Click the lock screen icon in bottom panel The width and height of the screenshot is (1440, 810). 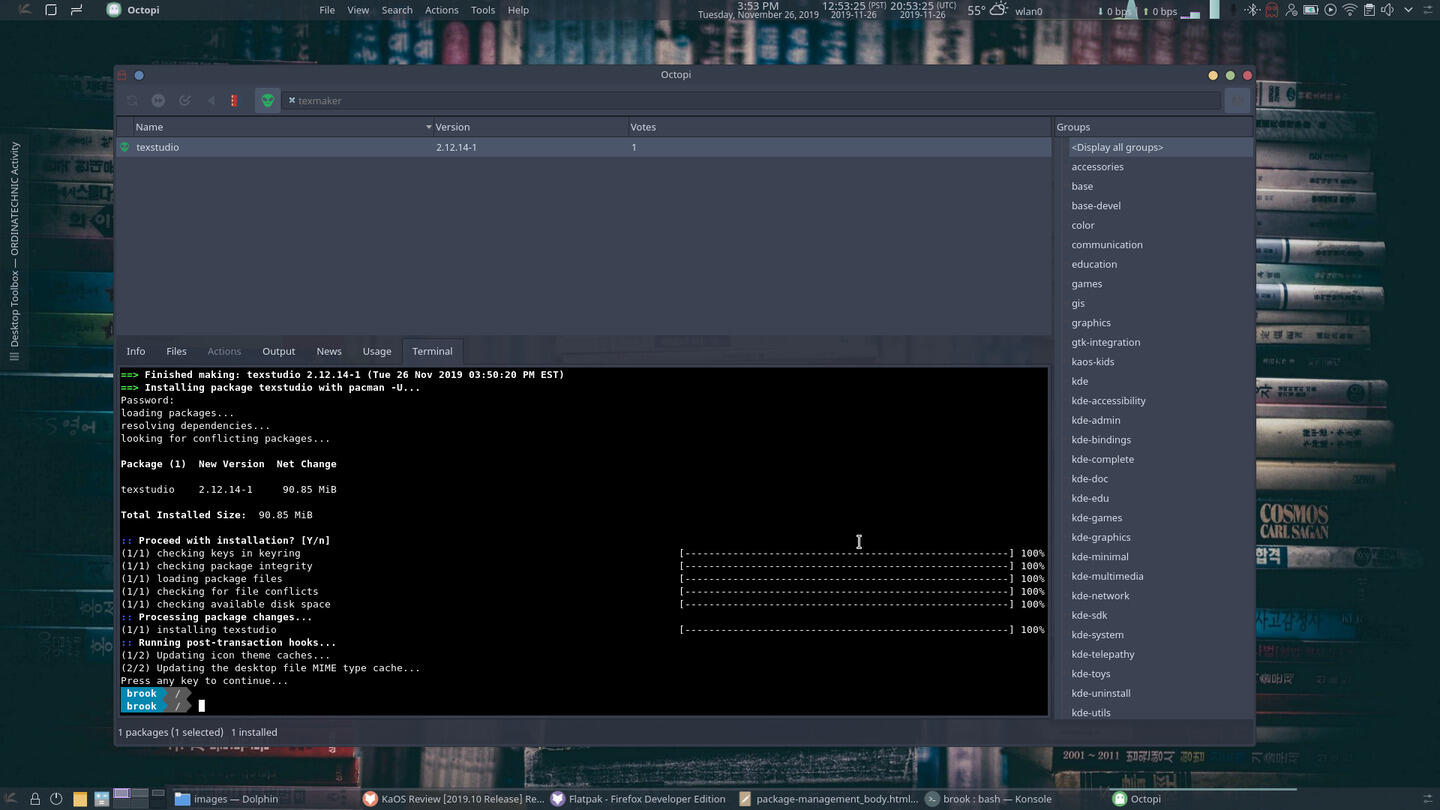35,799
